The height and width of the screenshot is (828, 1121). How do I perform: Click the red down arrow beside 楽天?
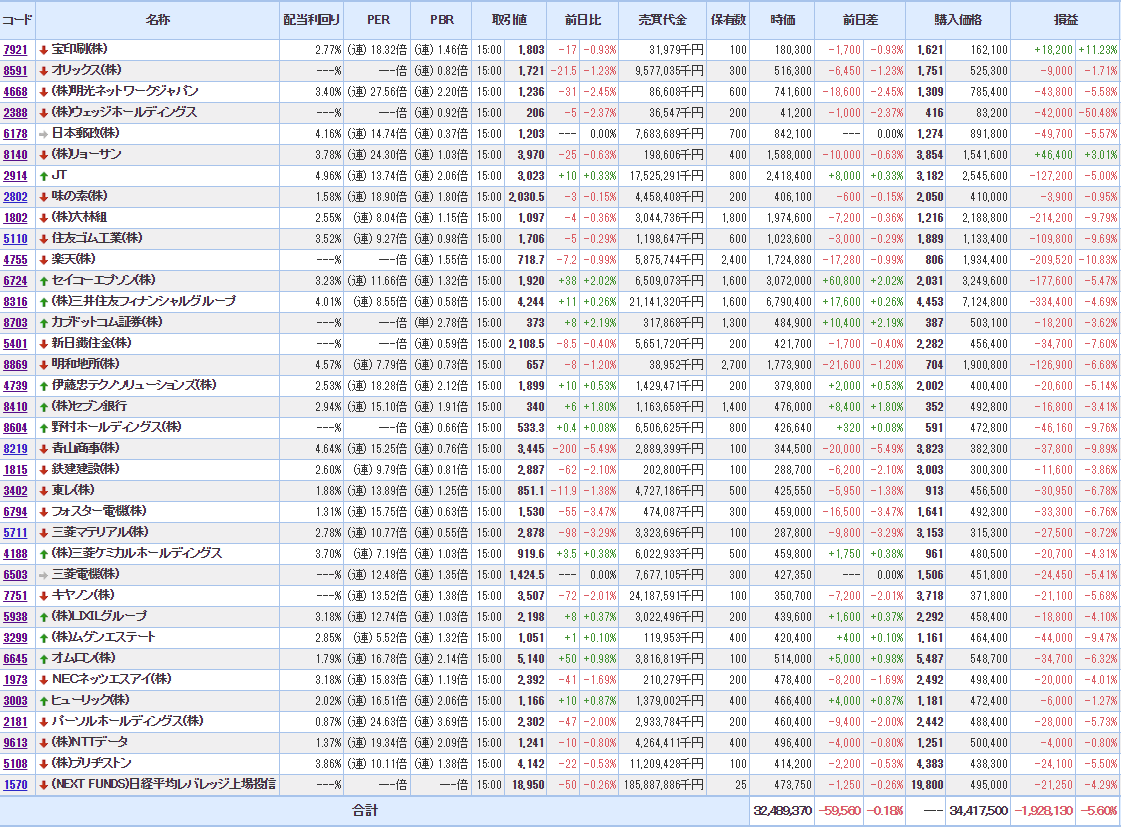click(x=43, y=259)
